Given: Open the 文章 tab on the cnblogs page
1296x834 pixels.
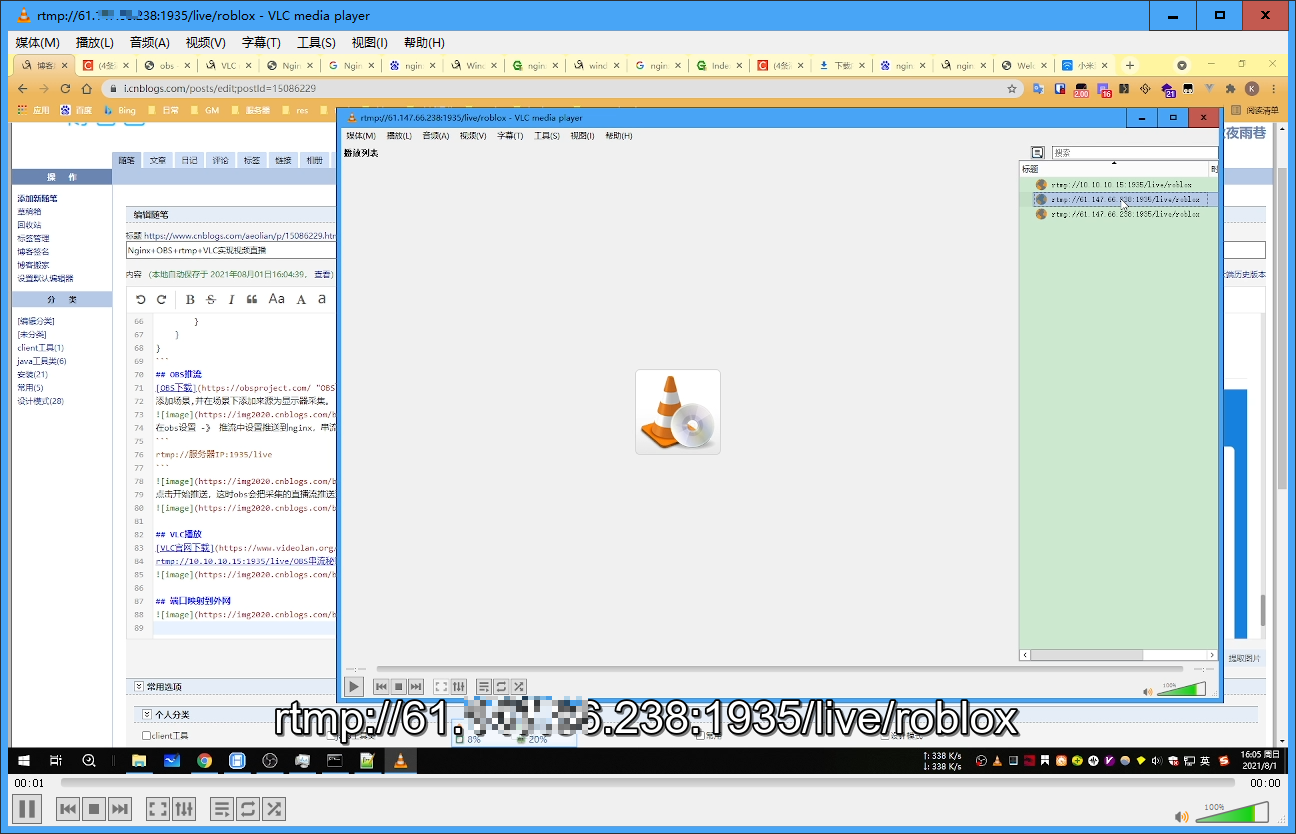Looking at the screenshot, I should click(158, 160).
